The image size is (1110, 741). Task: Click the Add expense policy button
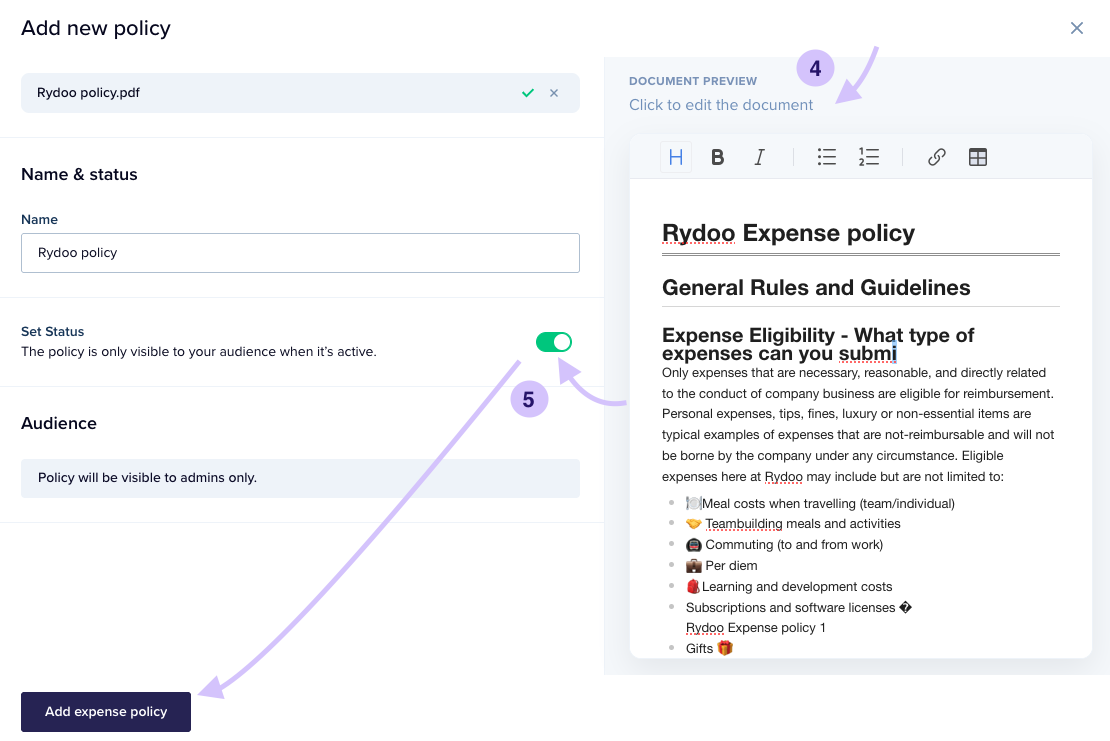click(106, 711)
